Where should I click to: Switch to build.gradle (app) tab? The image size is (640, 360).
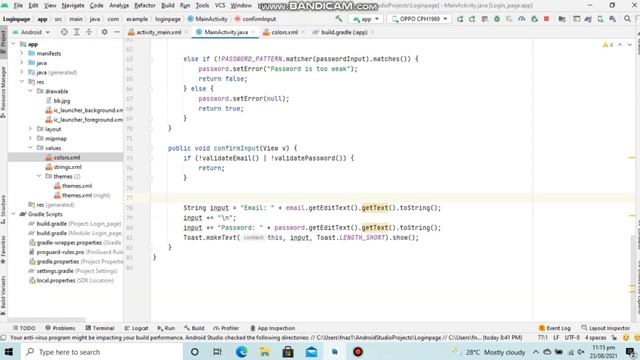pyautogui.click(x=344, y=32)
